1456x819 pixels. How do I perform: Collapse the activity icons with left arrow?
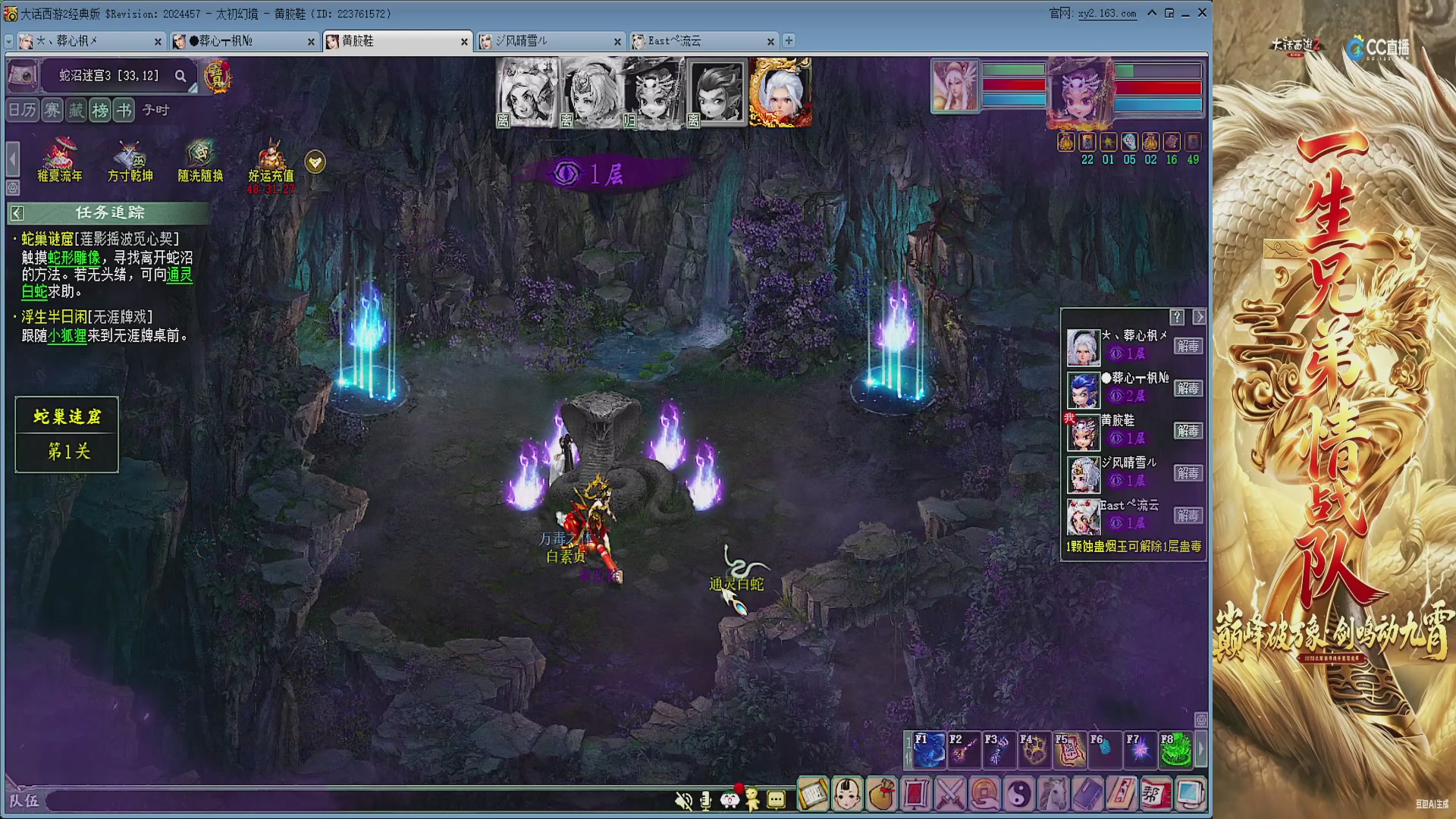point(13,160)
